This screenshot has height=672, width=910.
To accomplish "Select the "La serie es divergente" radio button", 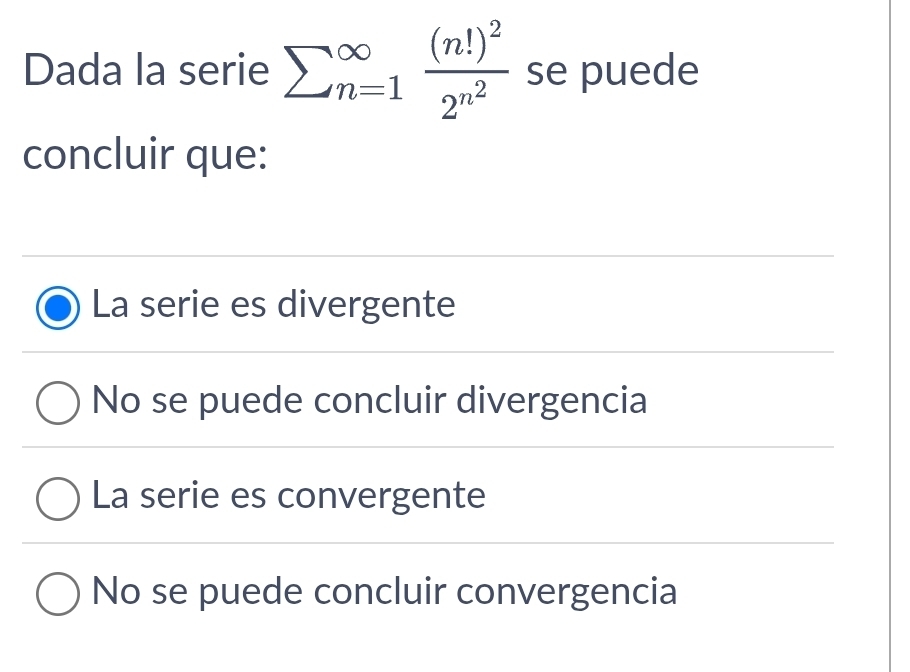I will click(x=58, y=307).
